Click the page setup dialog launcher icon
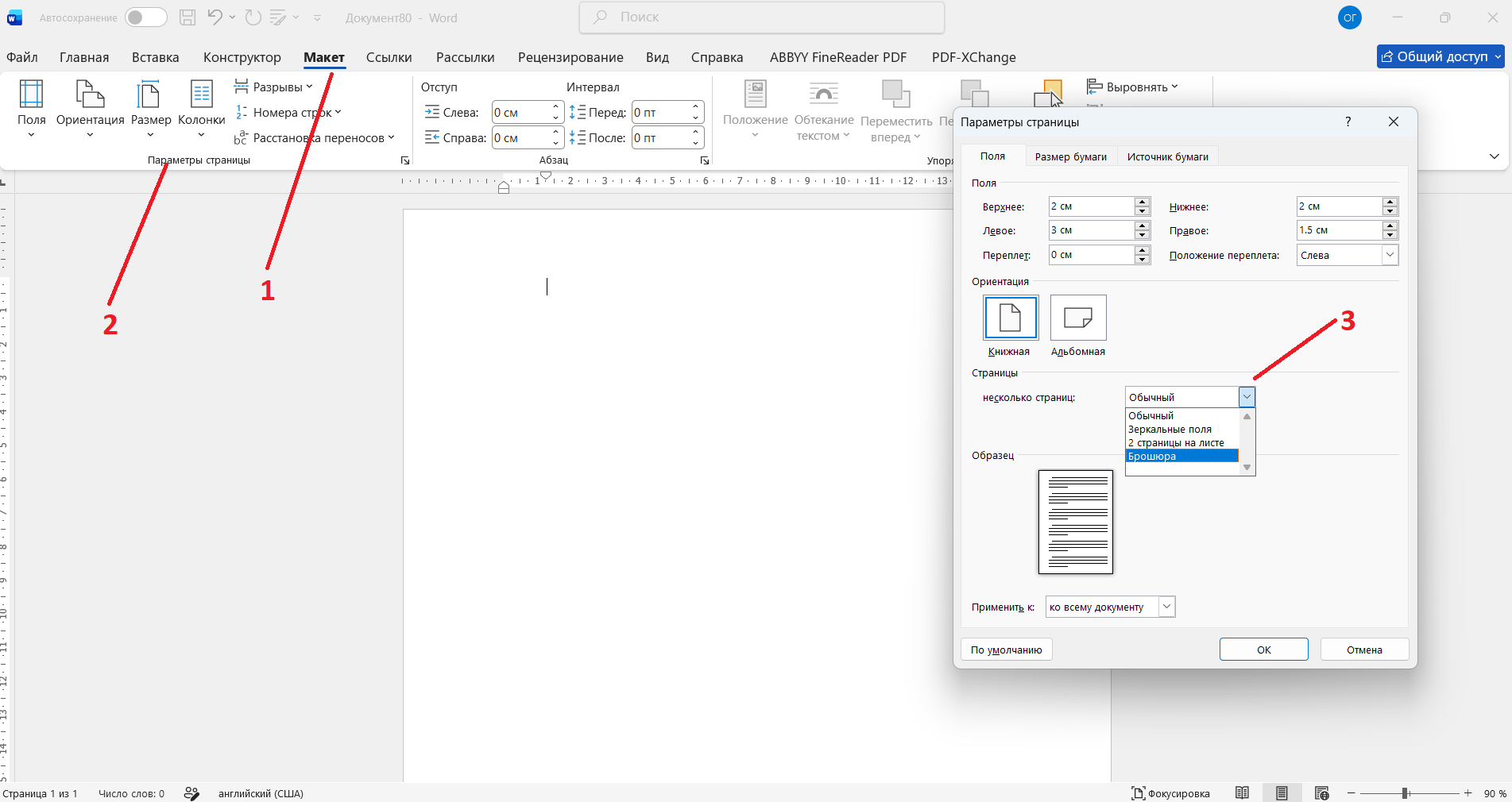The width and height of the screenshot is (1512, 802). coord(405,160)
